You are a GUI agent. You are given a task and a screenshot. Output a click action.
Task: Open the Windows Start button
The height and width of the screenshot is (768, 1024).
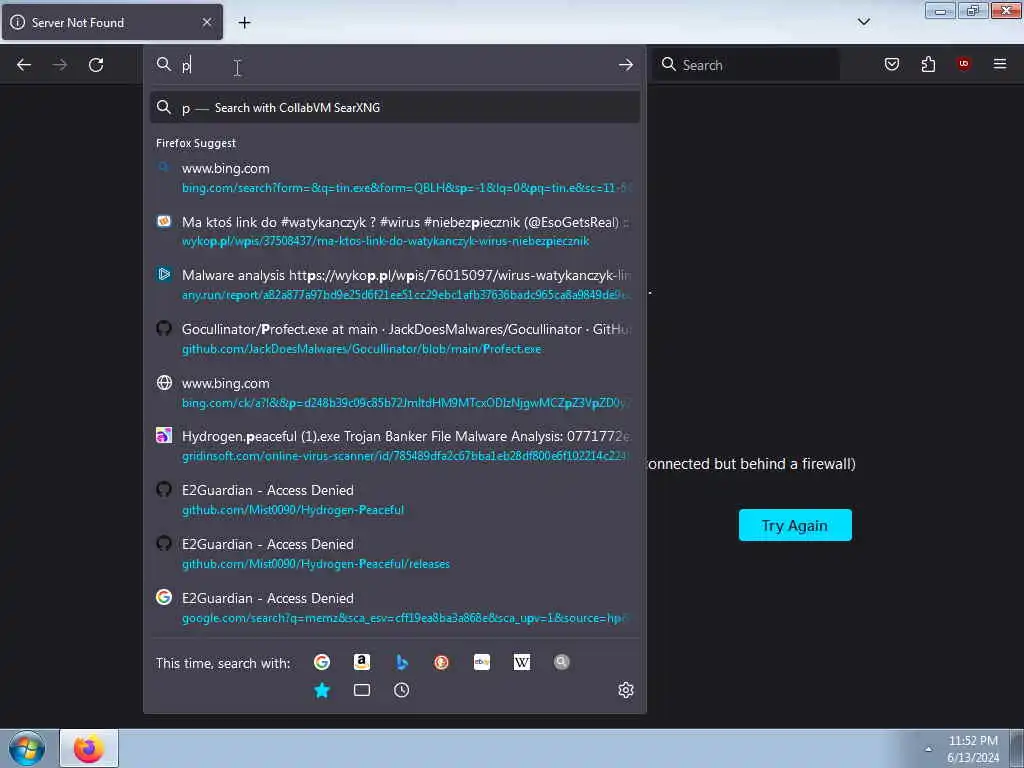(x=27, y=748)
